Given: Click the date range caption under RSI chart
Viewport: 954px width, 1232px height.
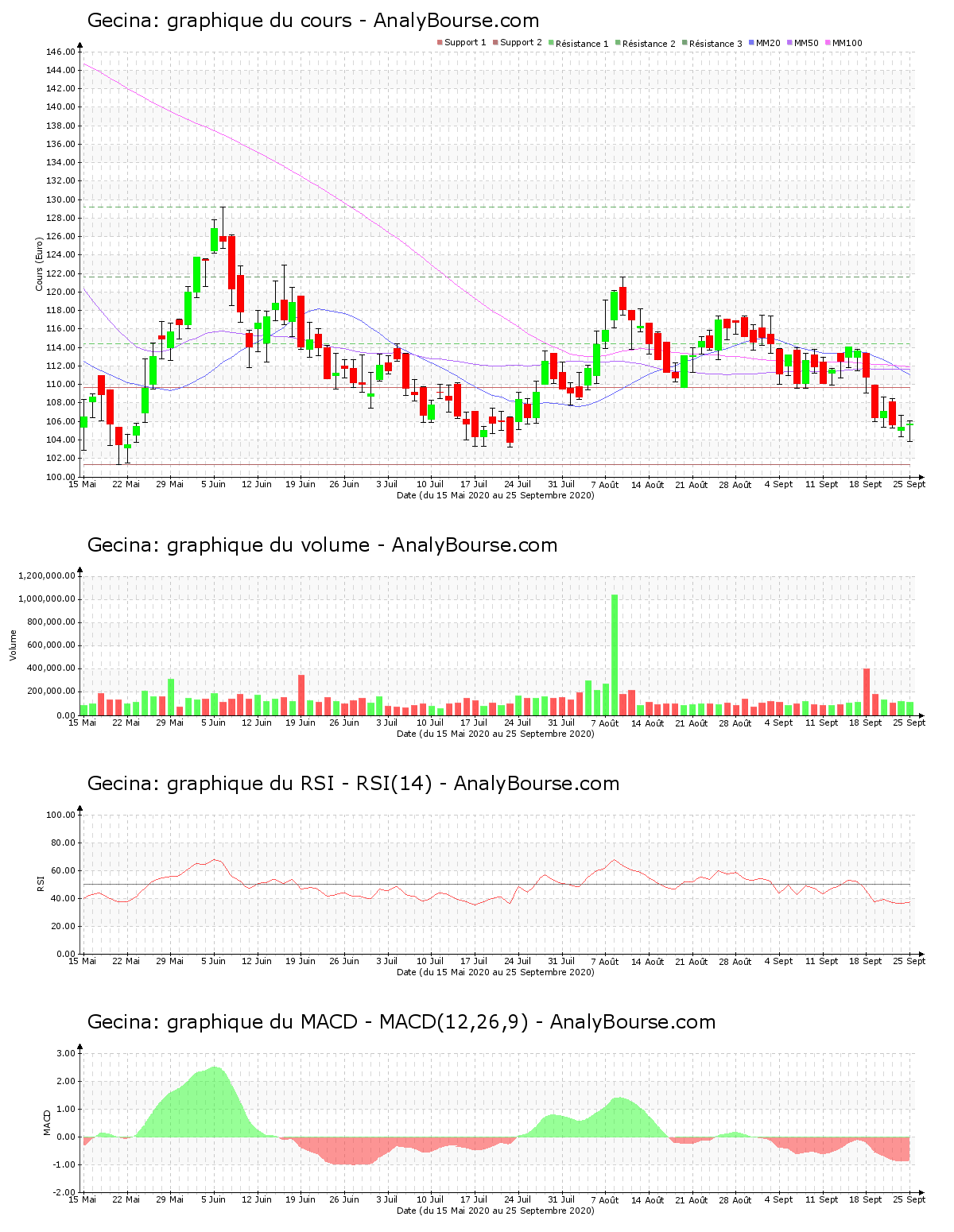Looking at the screenshot, I should [x=495, y=972].
